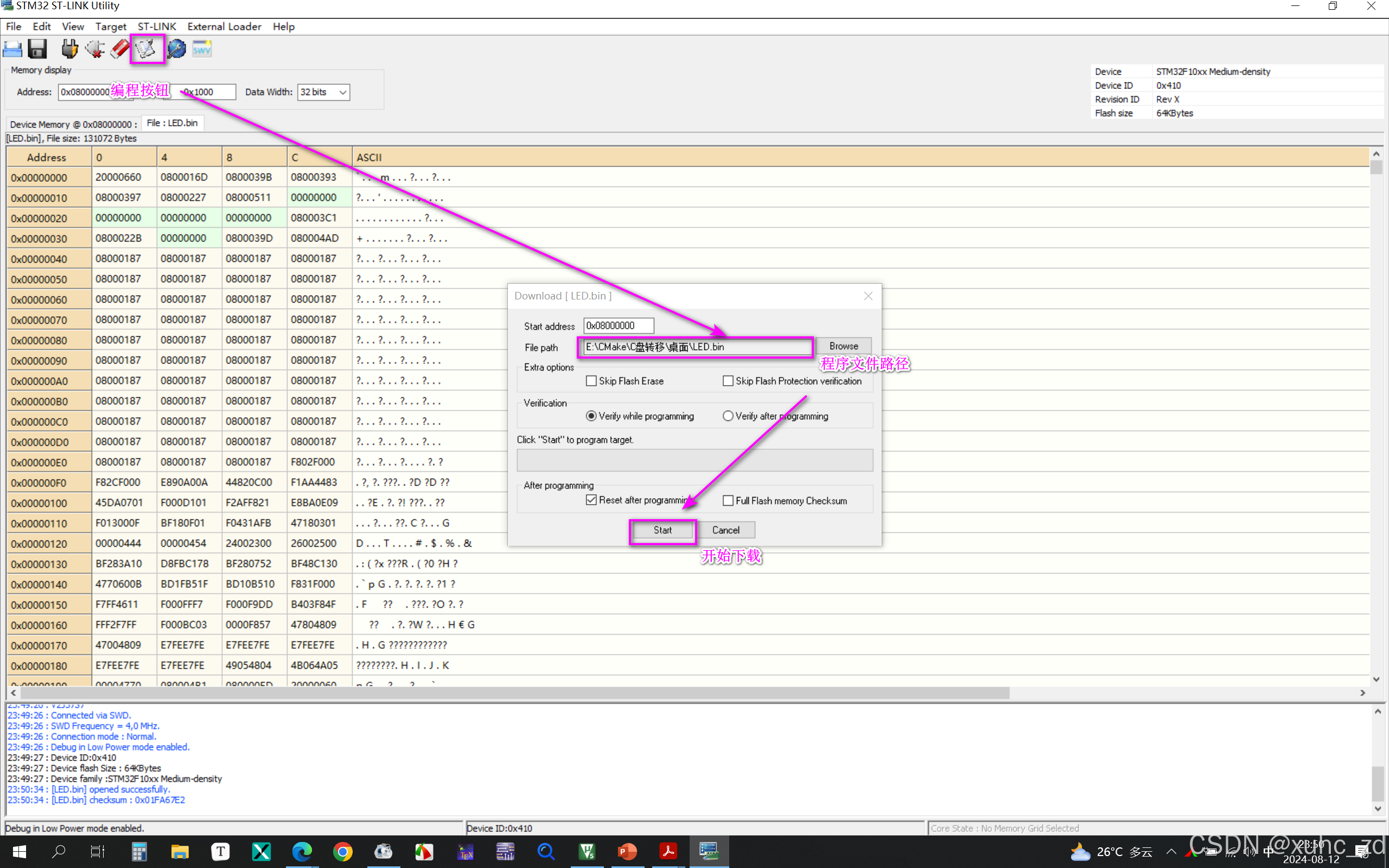Viewport: 1389px width, 868px height.
Task: Open the External Loader menu
Action: pos(224,27)
